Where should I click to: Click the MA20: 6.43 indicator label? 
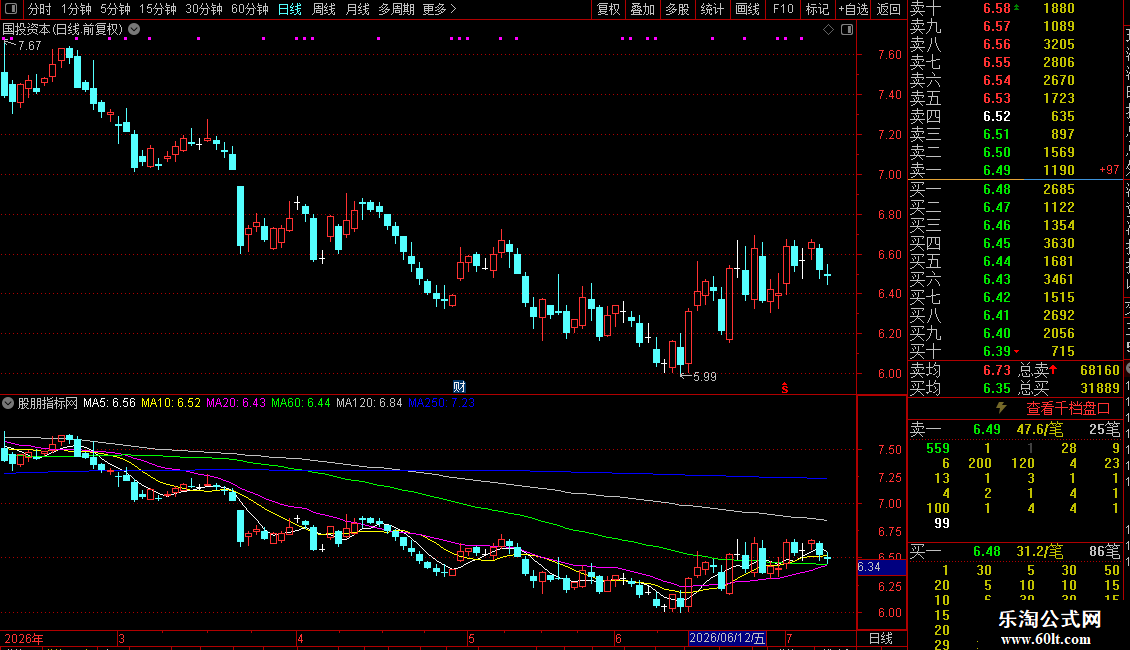[236, 403]
